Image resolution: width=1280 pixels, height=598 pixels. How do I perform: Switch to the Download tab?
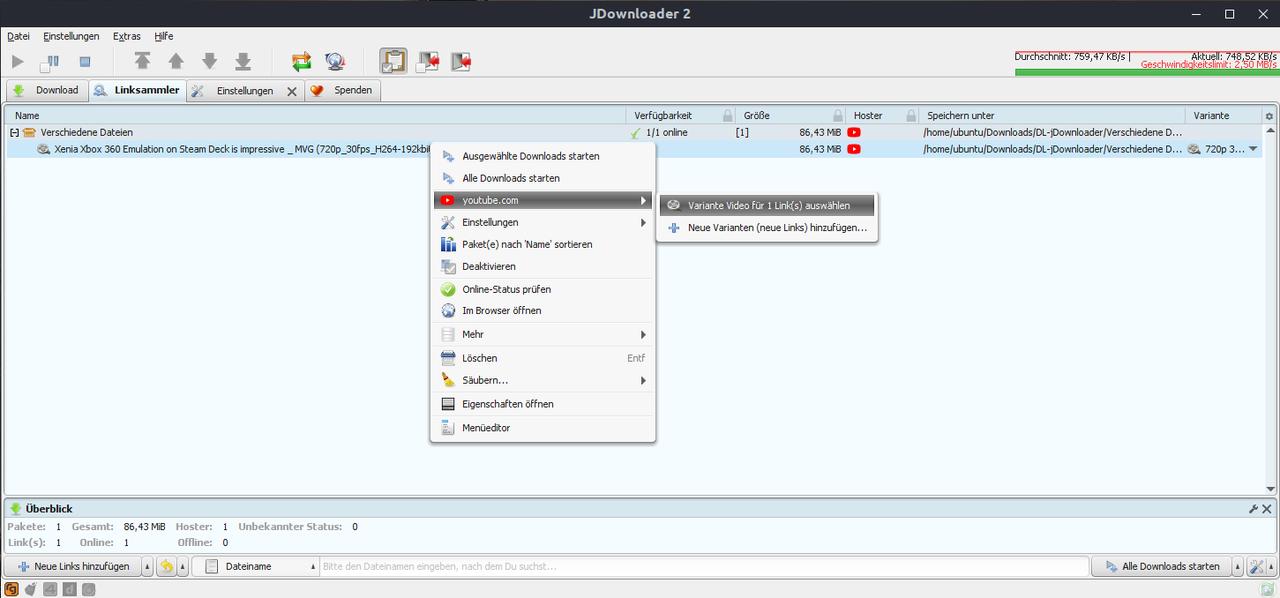coord(46,91)
